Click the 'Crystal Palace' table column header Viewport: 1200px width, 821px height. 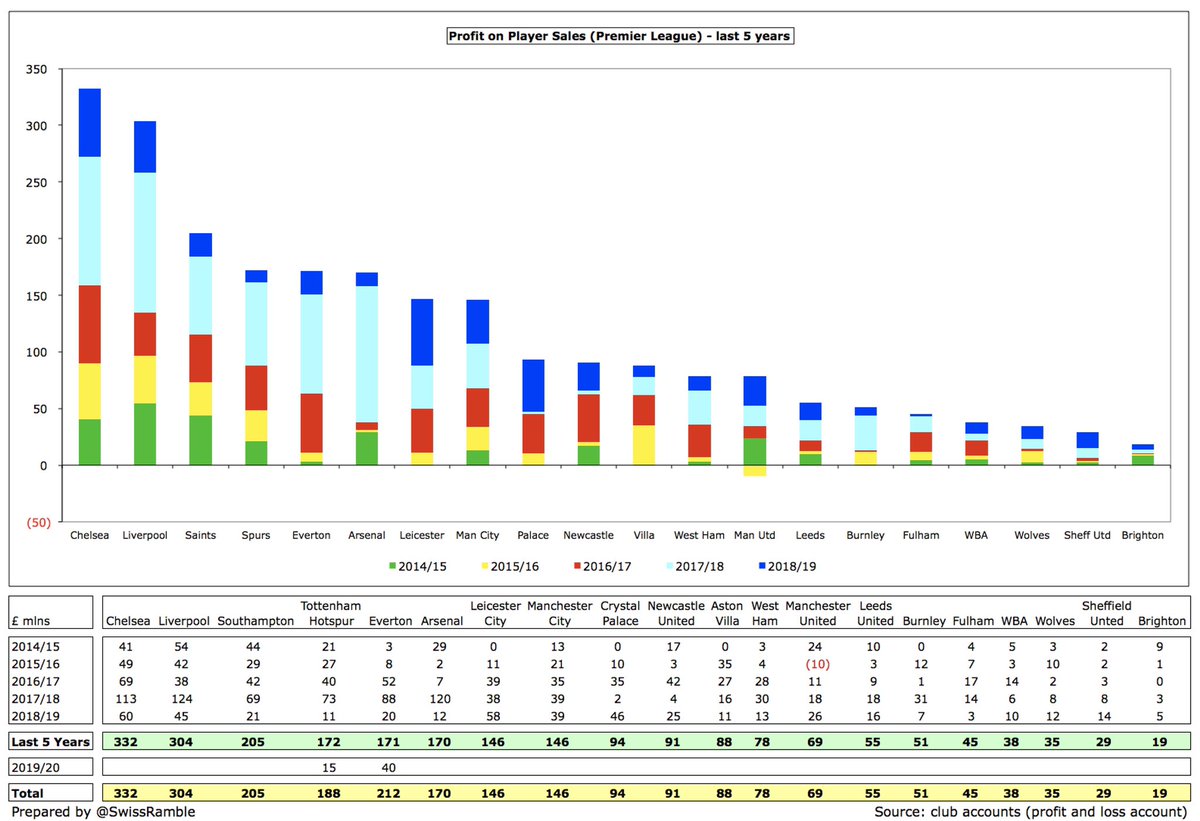tap(620, 613)
